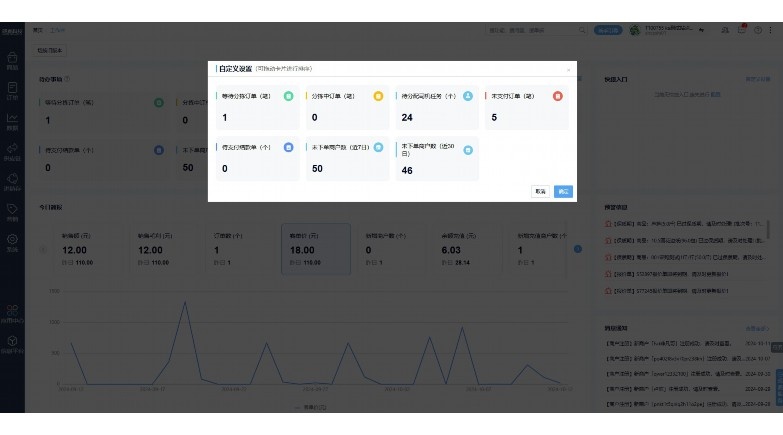Click the company logo at top-left corner
Image resolution: width=783 pixels, height=435 pixels.
(x=12, y=31)
